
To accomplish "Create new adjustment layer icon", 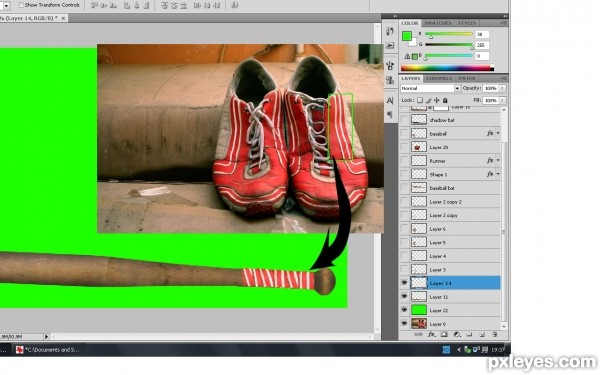I will pyautogui.click(x=457, y=334).
